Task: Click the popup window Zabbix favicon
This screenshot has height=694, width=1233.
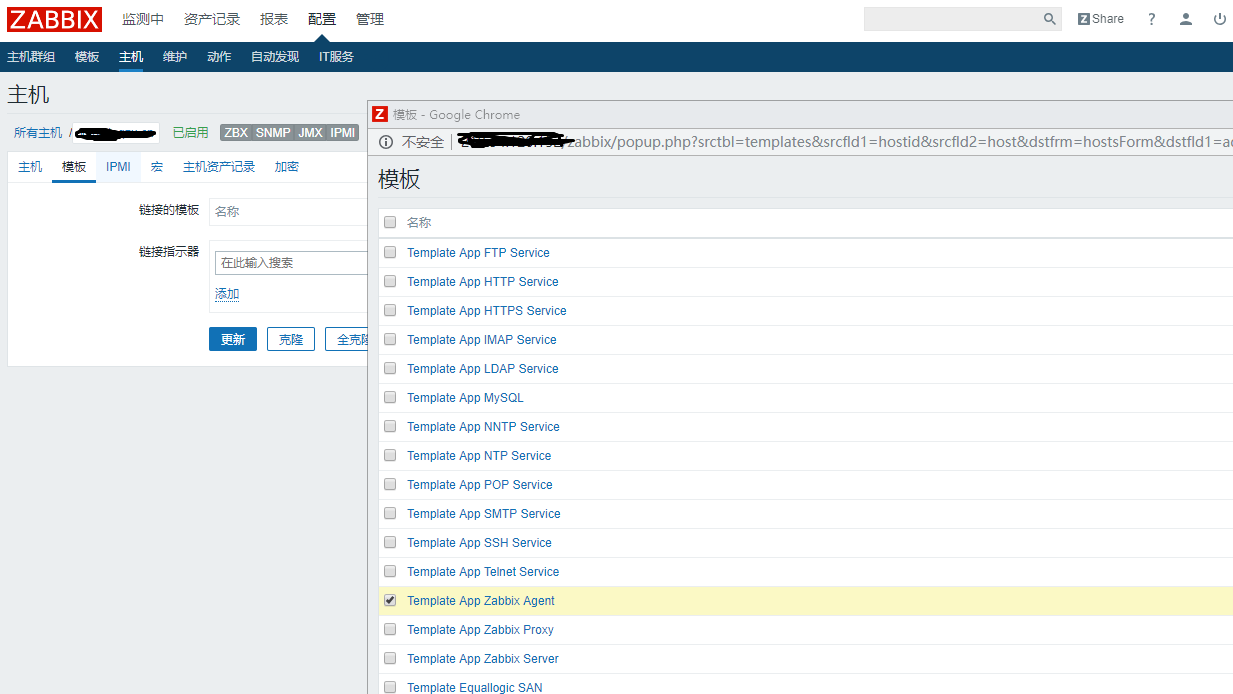Action: (380, 114)
